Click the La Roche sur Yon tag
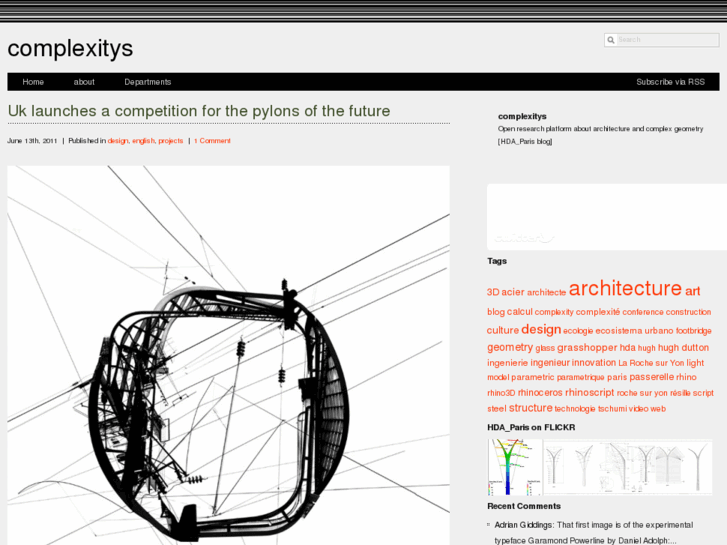The width and height of the screenshot is (727, 545). coord(651,363)
